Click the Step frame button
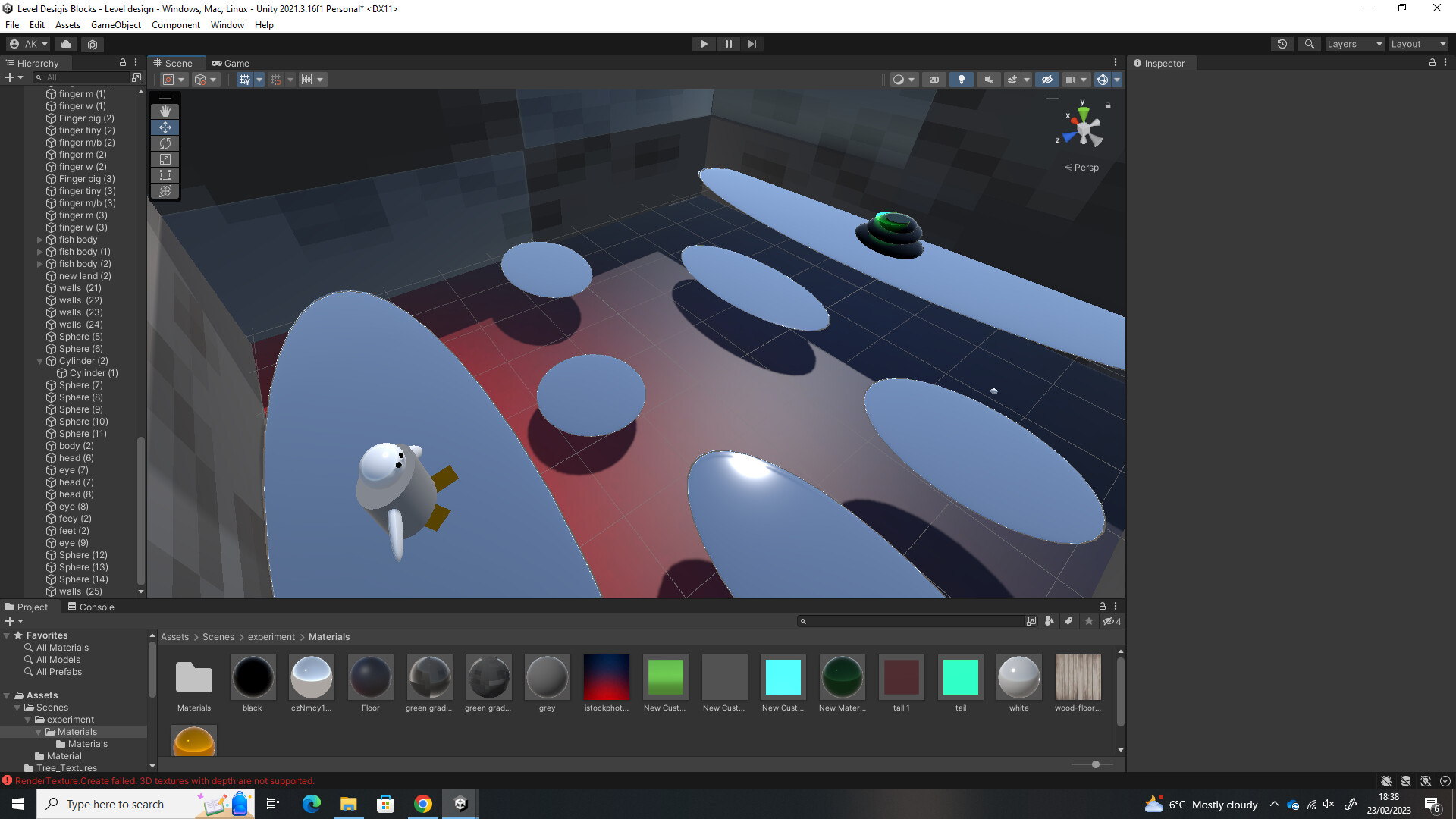The height and width of the screenshot is (819, 1456). (752, 44)
